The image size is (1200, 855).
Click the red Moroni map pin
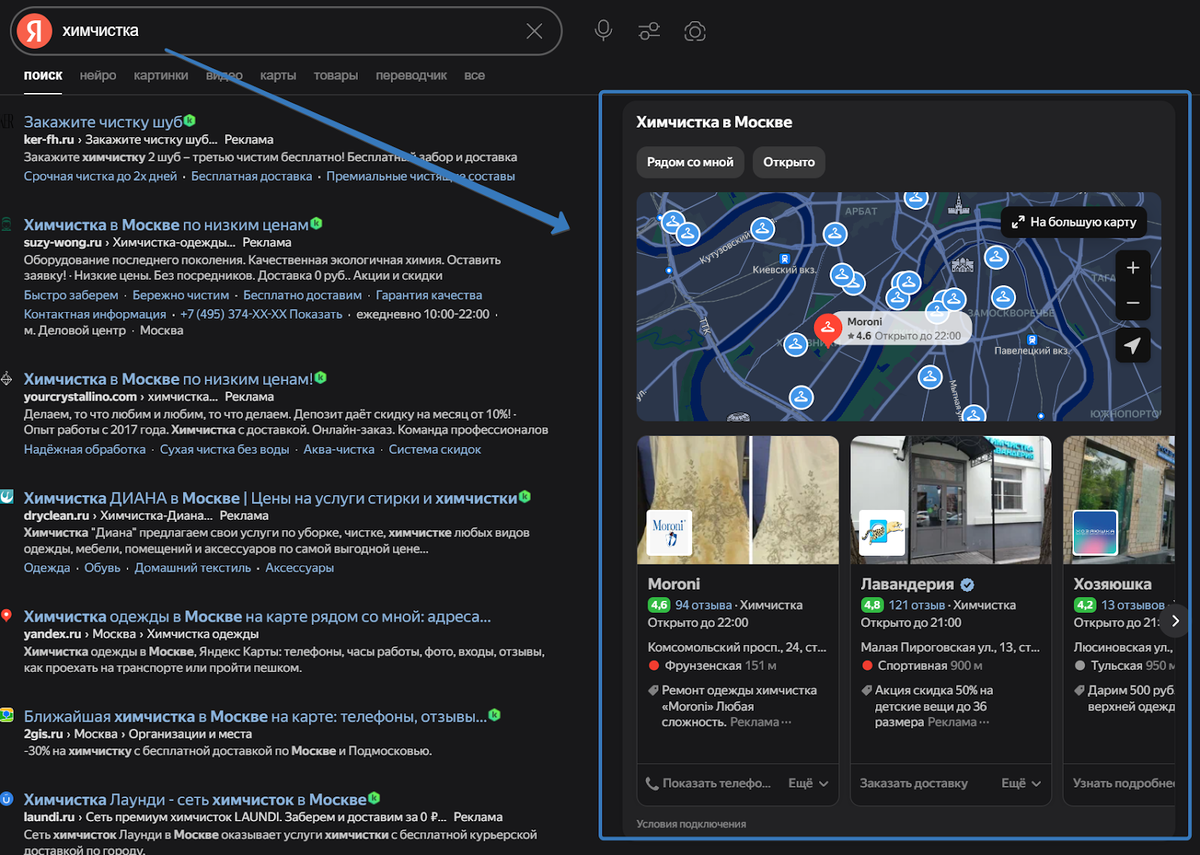pyautogui.click(x=827, y=329)
